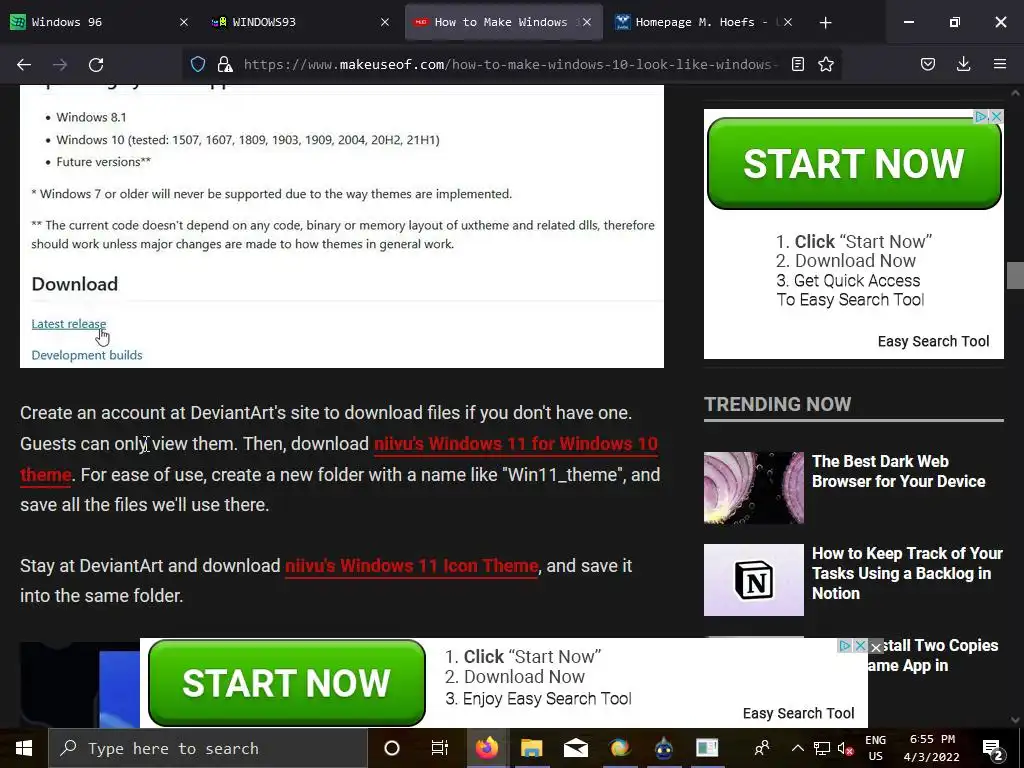Reload the current page

point(96,65)
